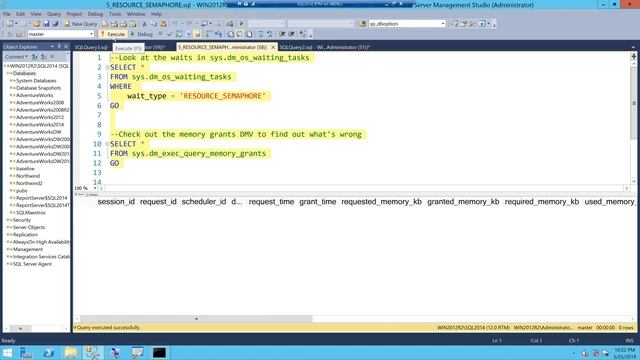Close the 5_RESOURCE_SEMAPH tab
This screenshot has width=640, height=360.
click(x=273, y=47)
